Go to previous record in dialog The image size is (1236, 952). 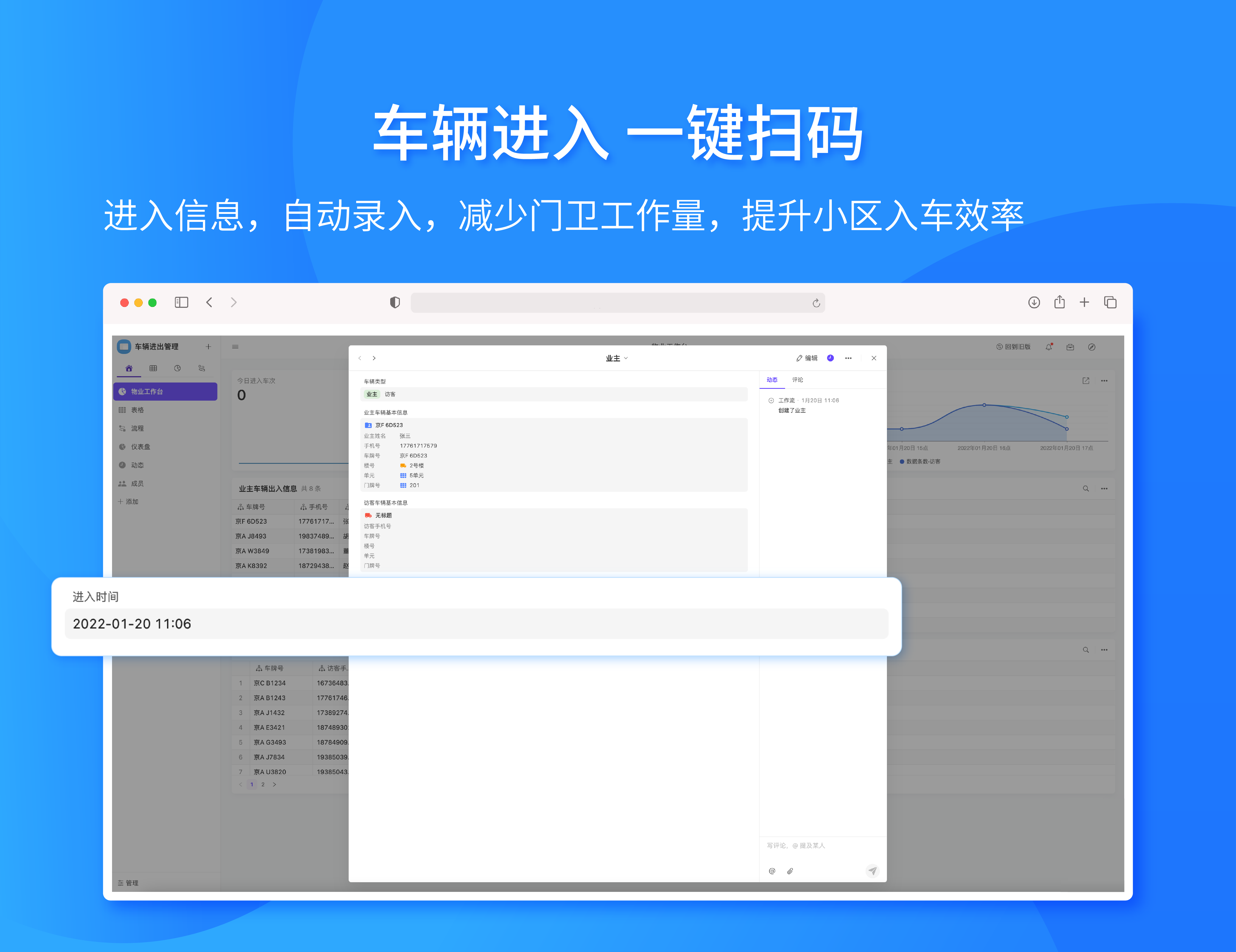click(x=360, y=358)
